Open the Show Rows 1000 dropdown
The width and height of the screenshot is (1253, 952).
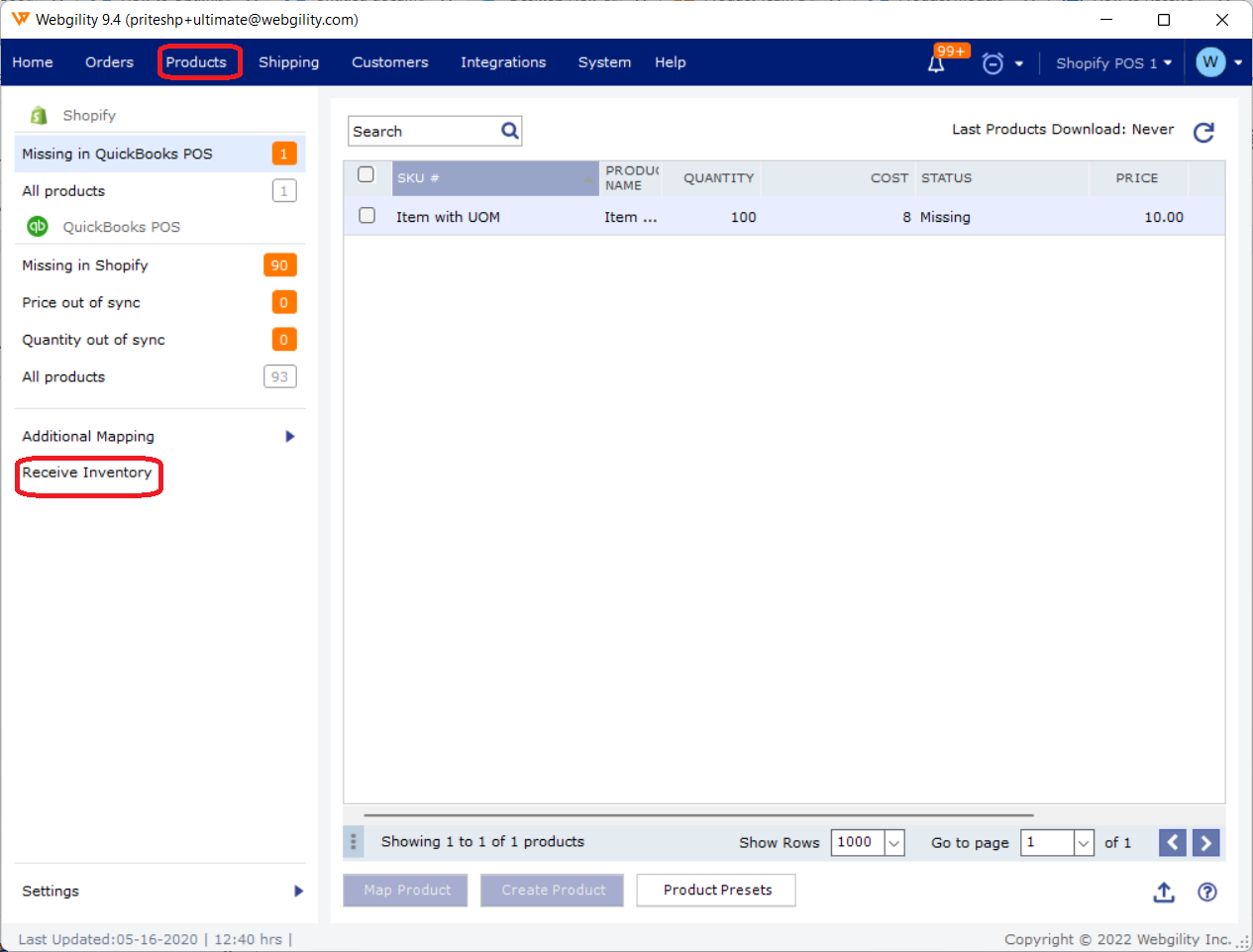894,843
